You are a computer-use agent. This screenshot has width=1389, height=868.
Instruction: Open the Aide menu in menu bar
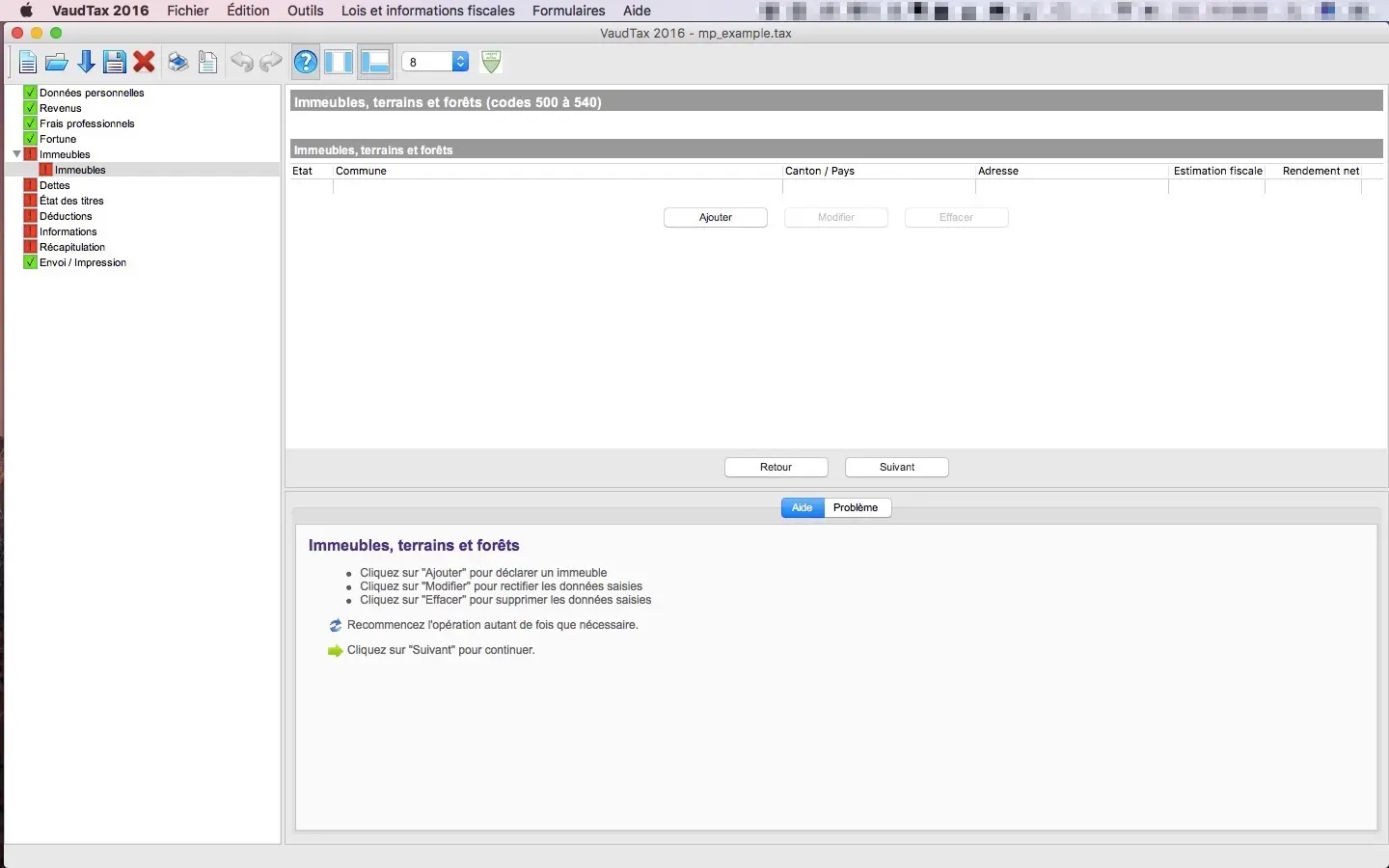coord(637,11)
